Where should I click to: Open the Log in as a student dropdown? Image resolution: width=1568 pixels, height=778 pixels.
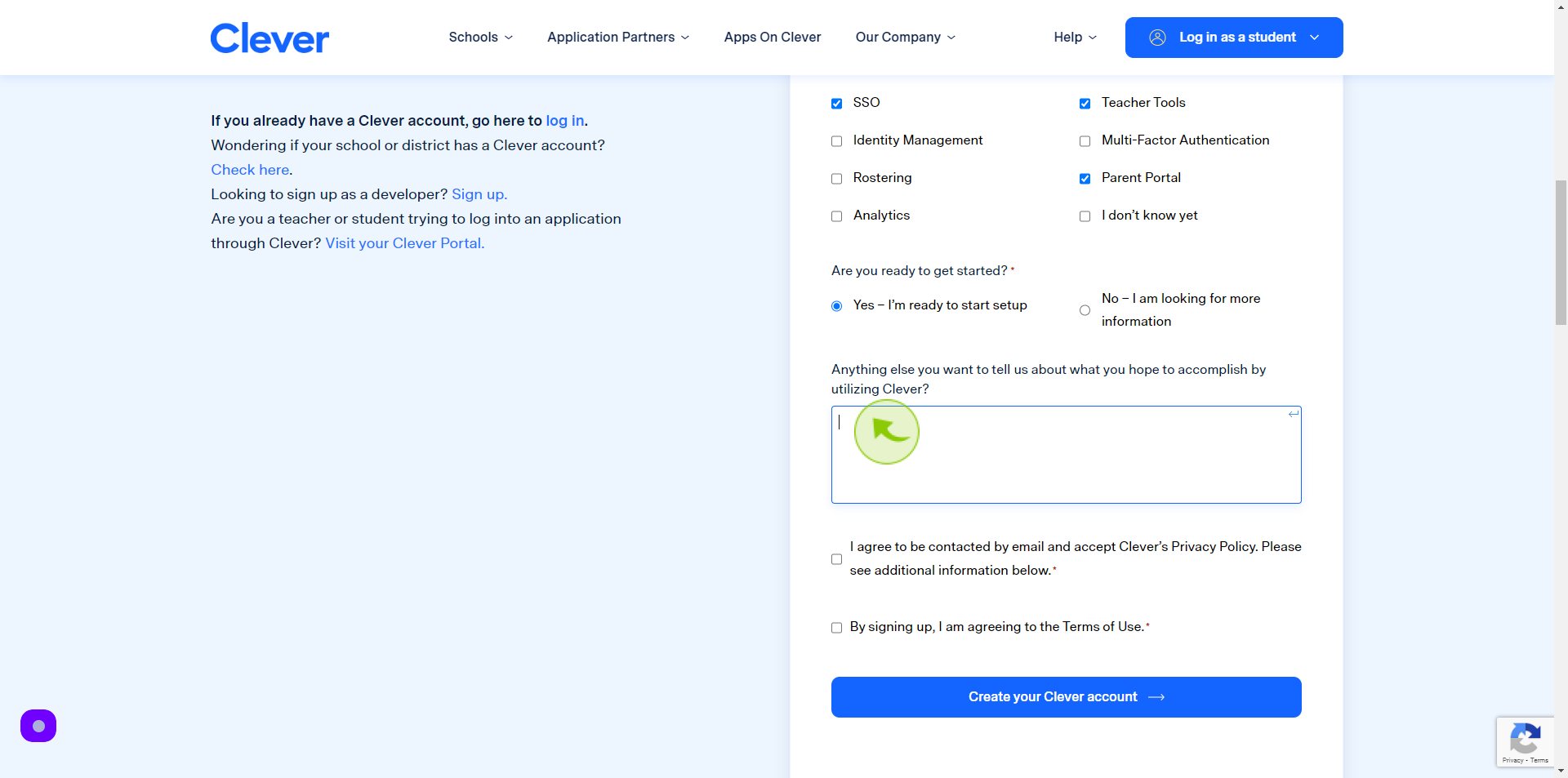(x=1234, y=38)
